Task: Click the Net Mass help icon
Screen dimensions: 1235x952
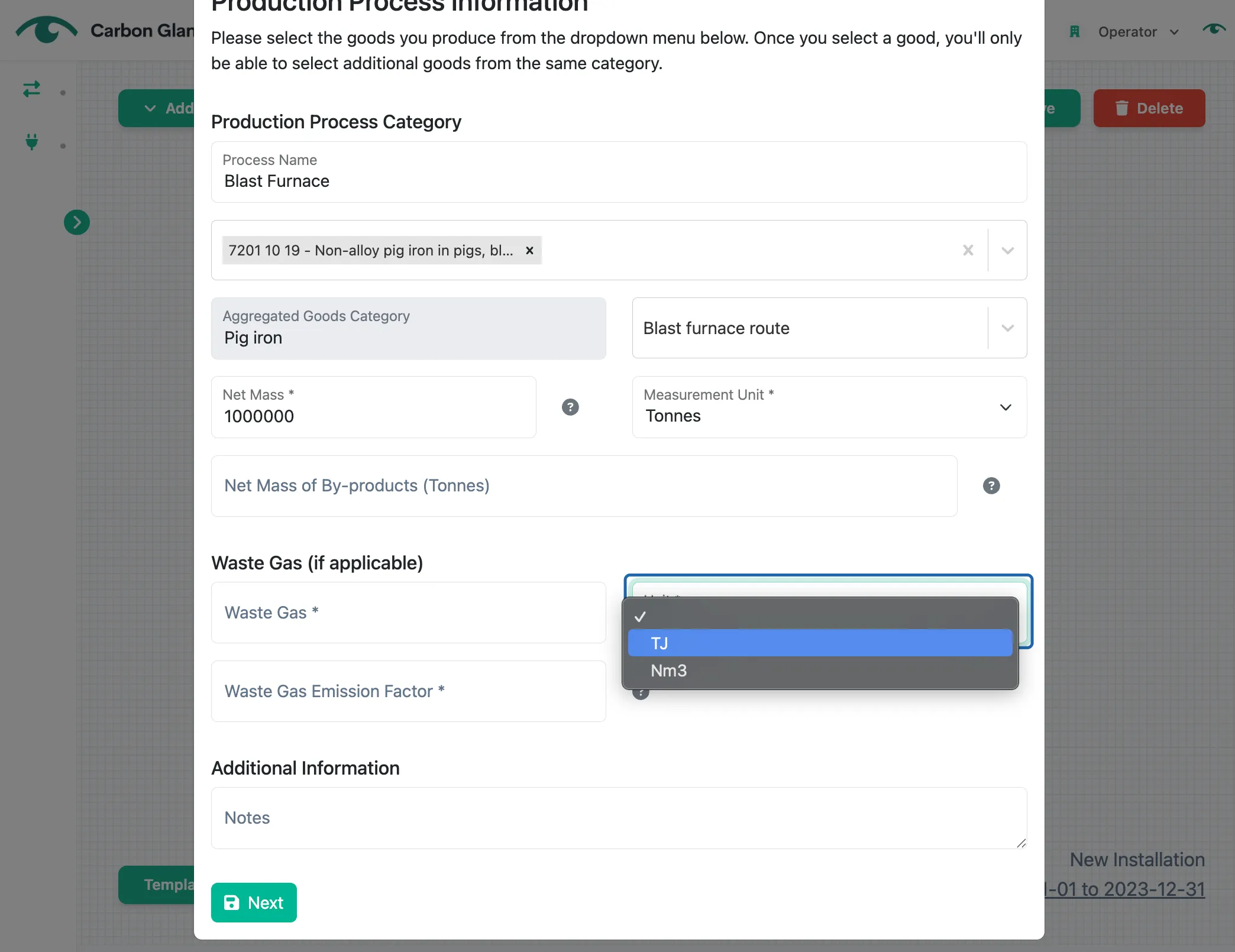Action: (570, 407)
